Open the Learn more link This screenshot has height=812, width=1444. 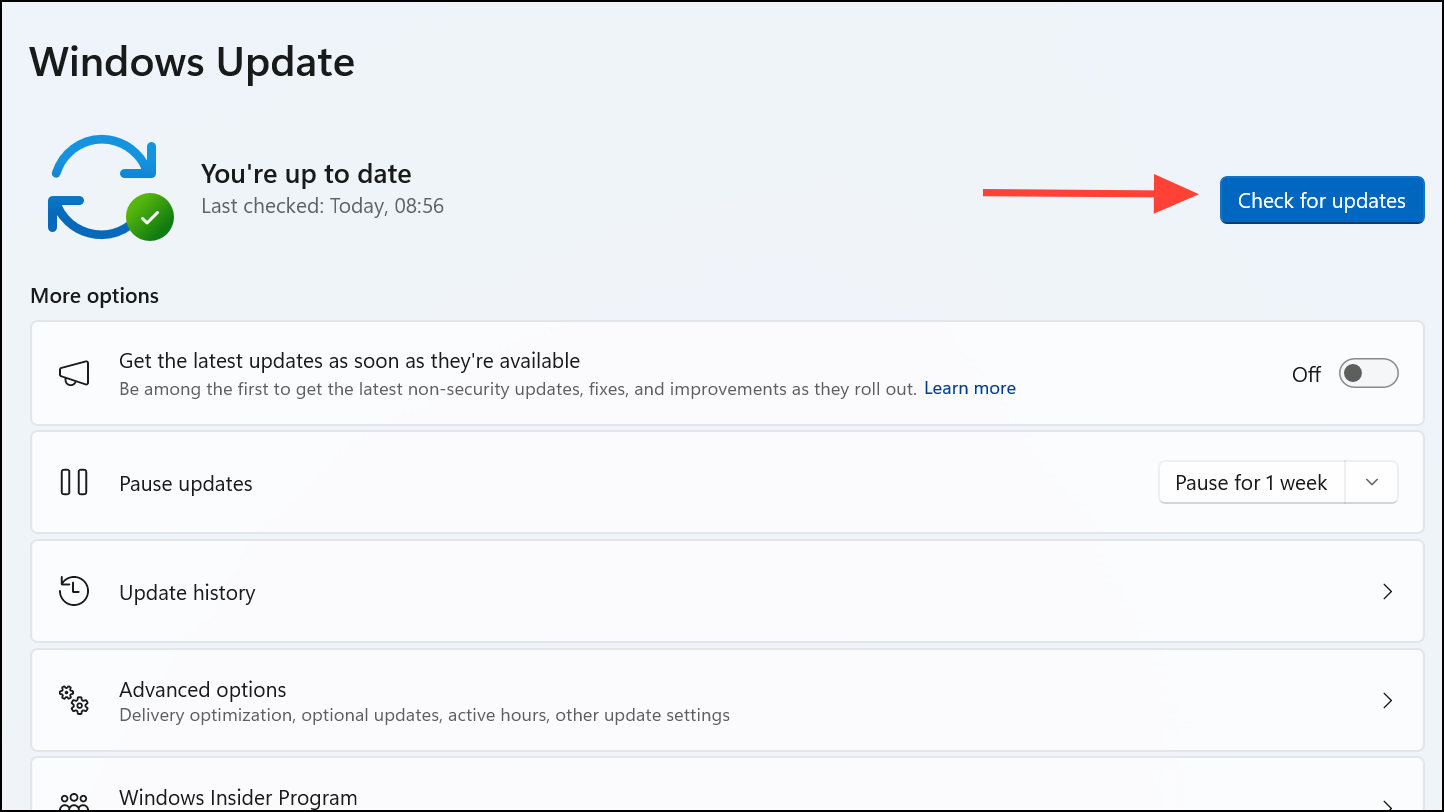click(x=969, y=388)
